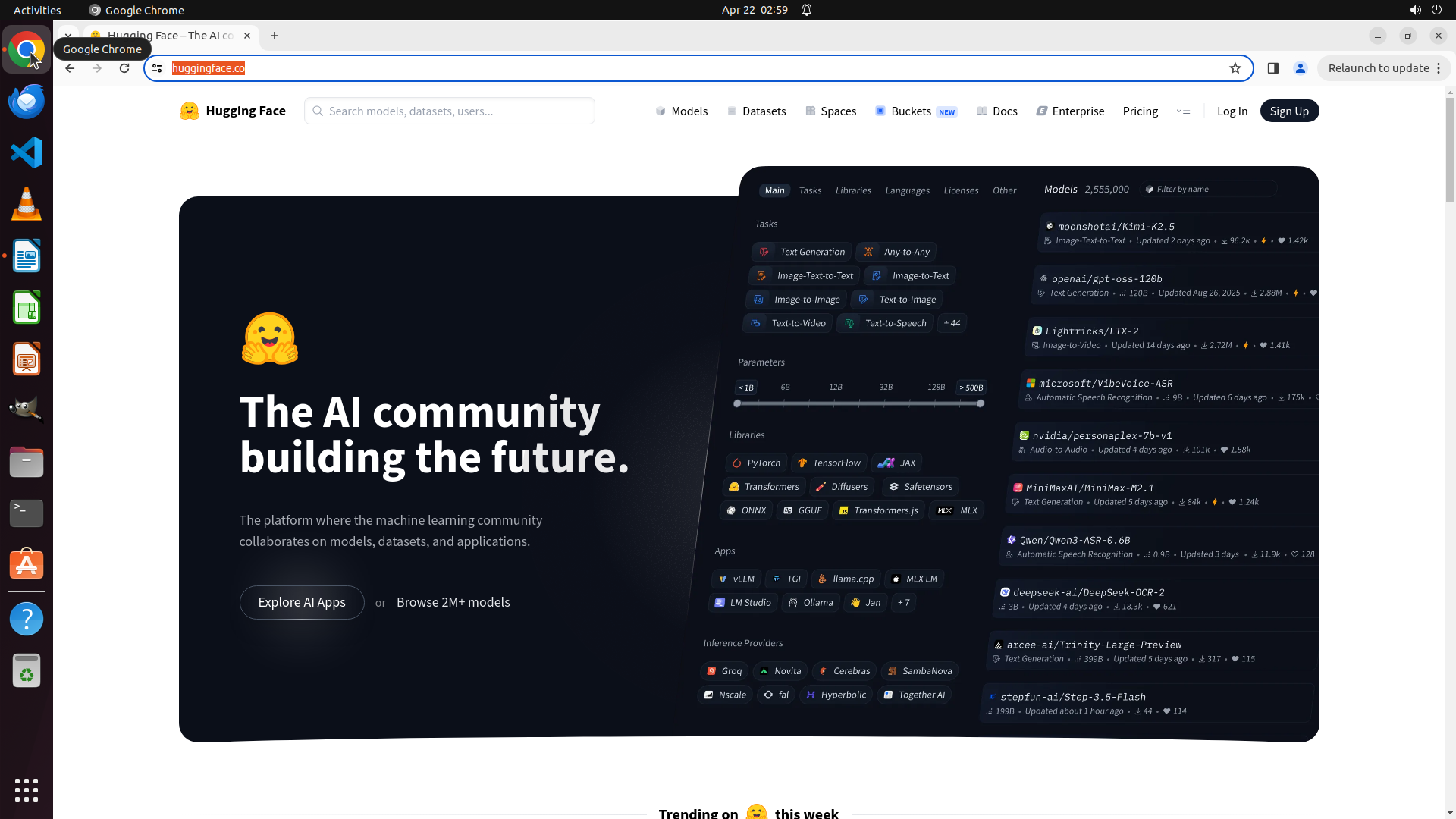Open Thunderbird from the dock
The width and height of the screenshot is (1456, 819).
(27, 102)
